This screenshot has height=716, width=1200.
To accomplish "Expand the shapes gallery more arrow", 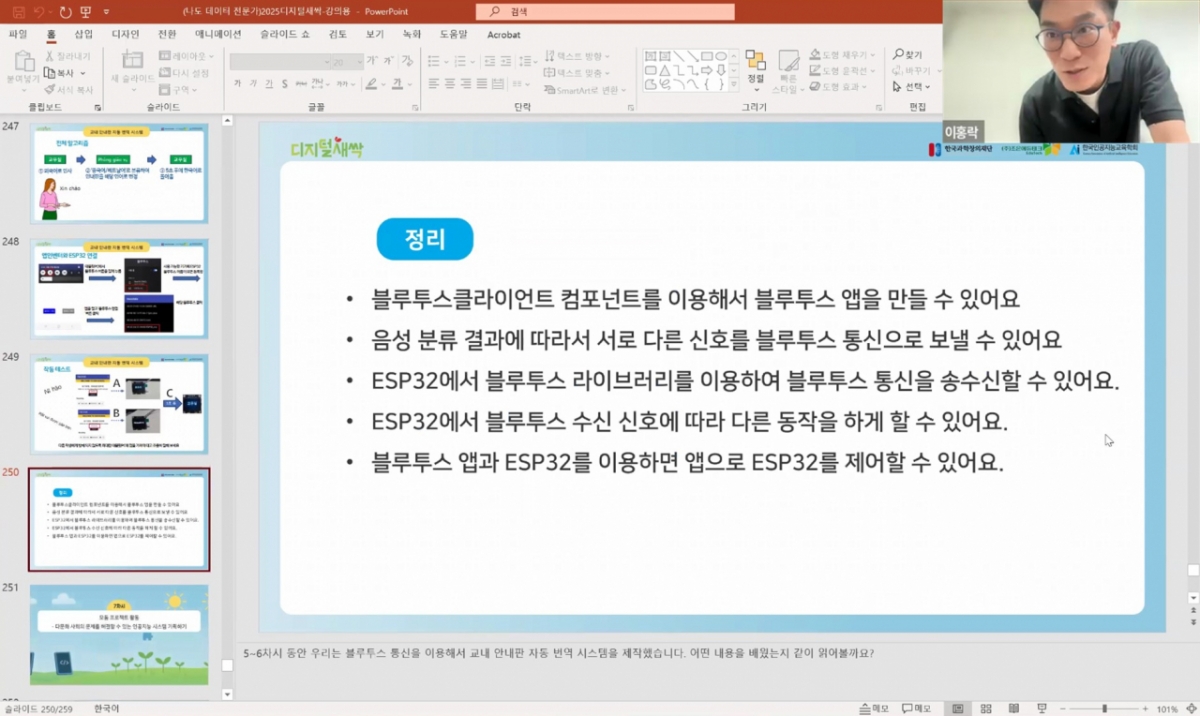I will (736, 84).
